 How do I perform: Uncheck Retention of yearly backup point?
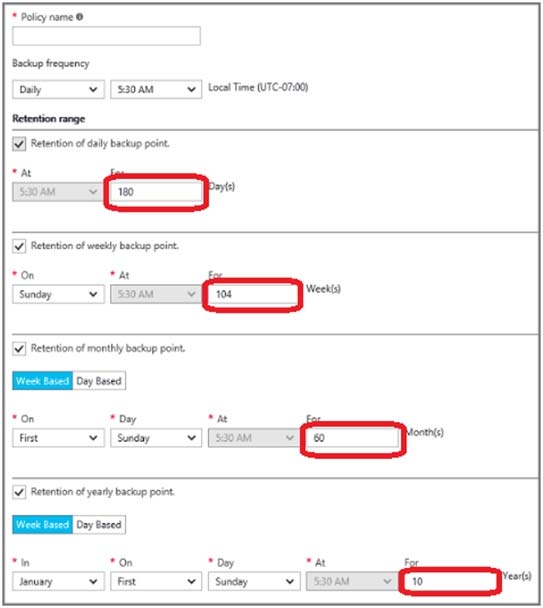coord(19,492)
